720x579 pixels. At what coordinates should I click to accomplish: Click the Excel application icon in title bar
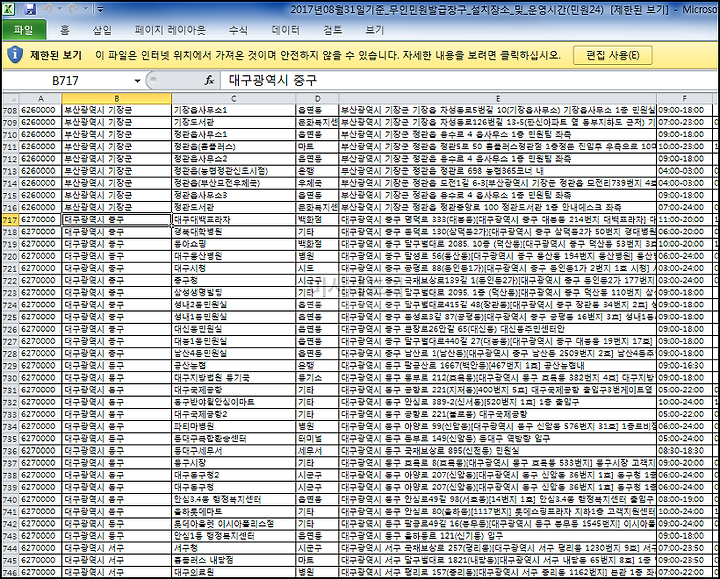(x=9, y=9)
